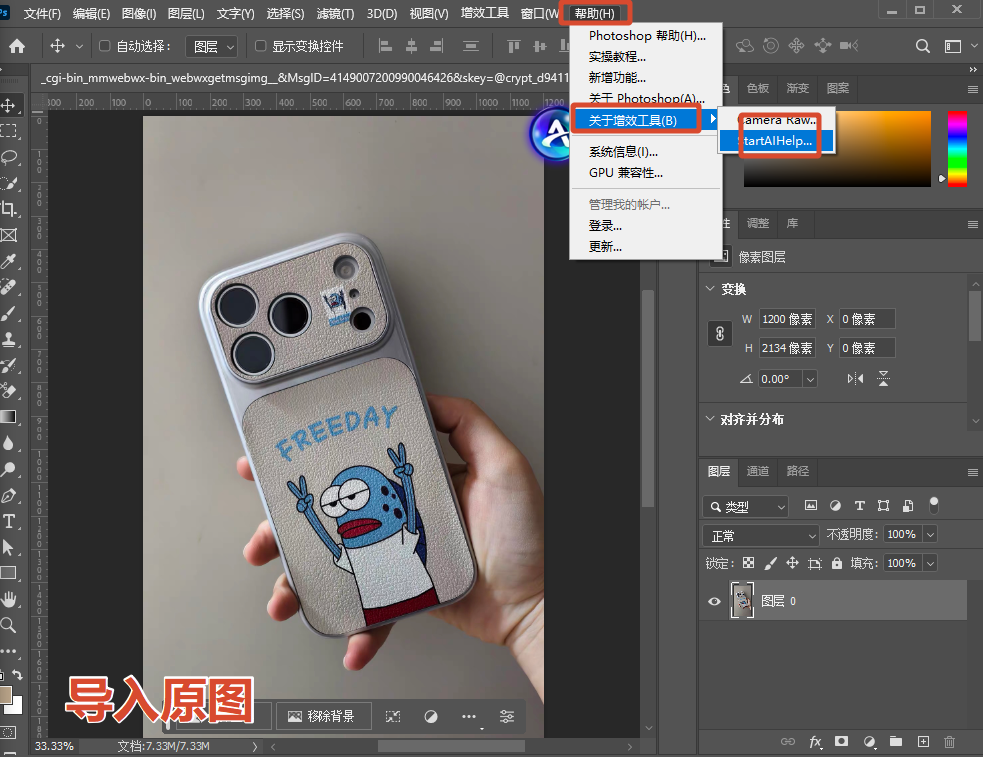The image size is (983, 757).
Task: Select the Eyedropper tool
Action: [9, 261]
